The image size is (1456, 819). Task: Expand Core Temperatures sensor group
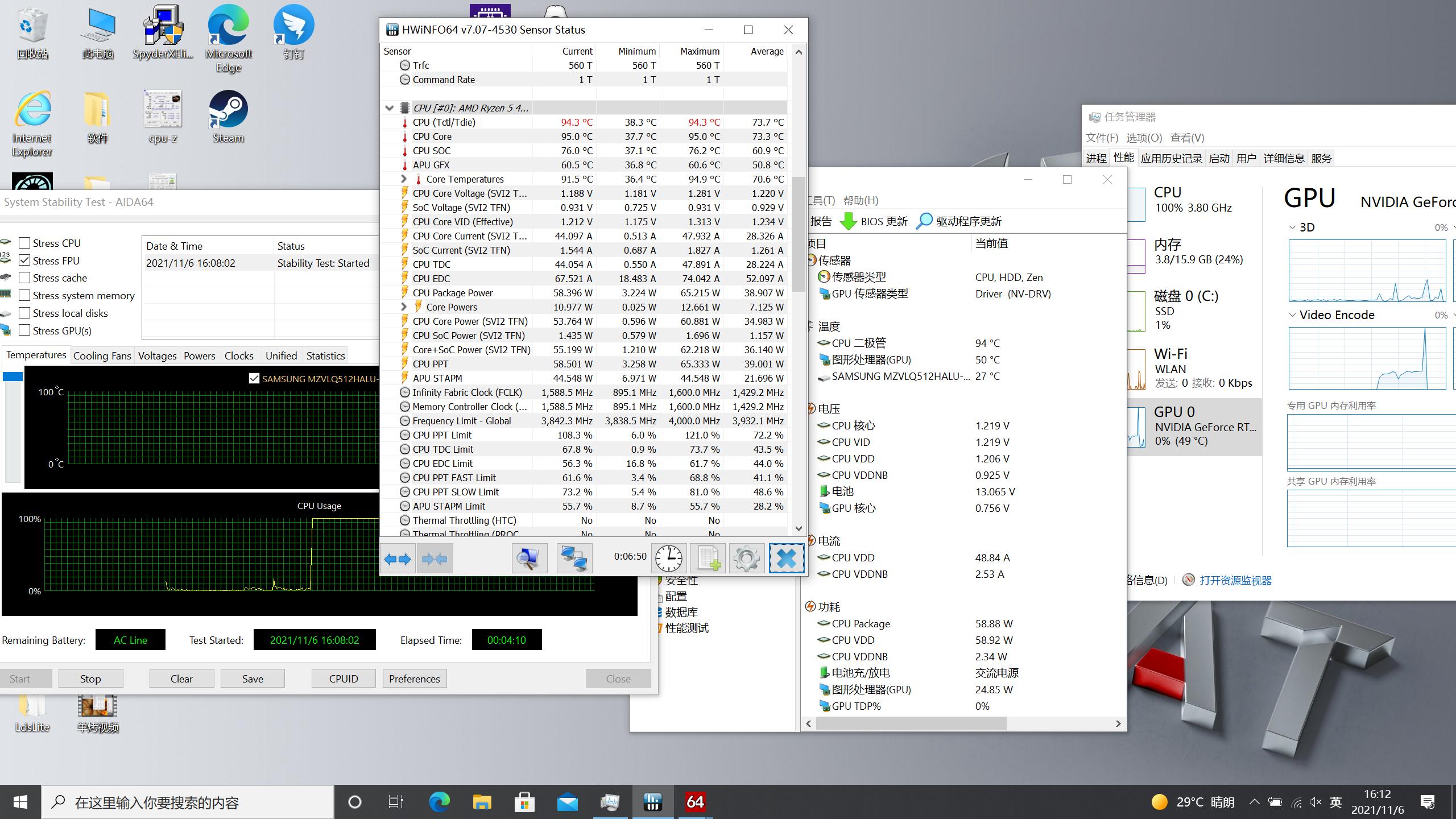pyautogui.click(x=404, y=179)
